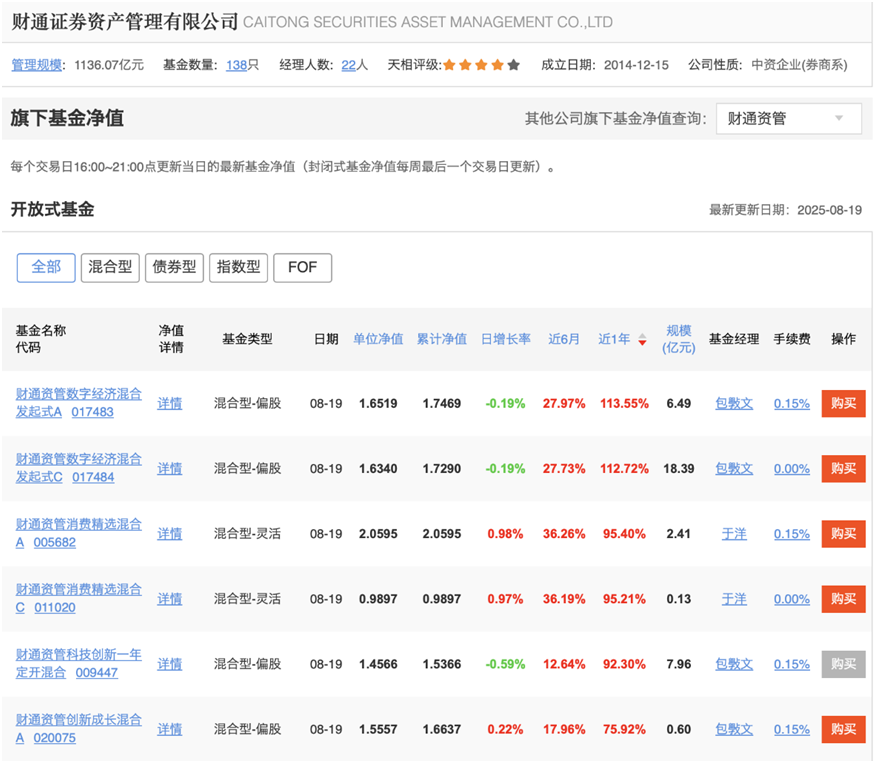The image size is (881, 763).
Task: Sort table by 日增长率 column
Action: pyautogui.click(x=506, y=339)
